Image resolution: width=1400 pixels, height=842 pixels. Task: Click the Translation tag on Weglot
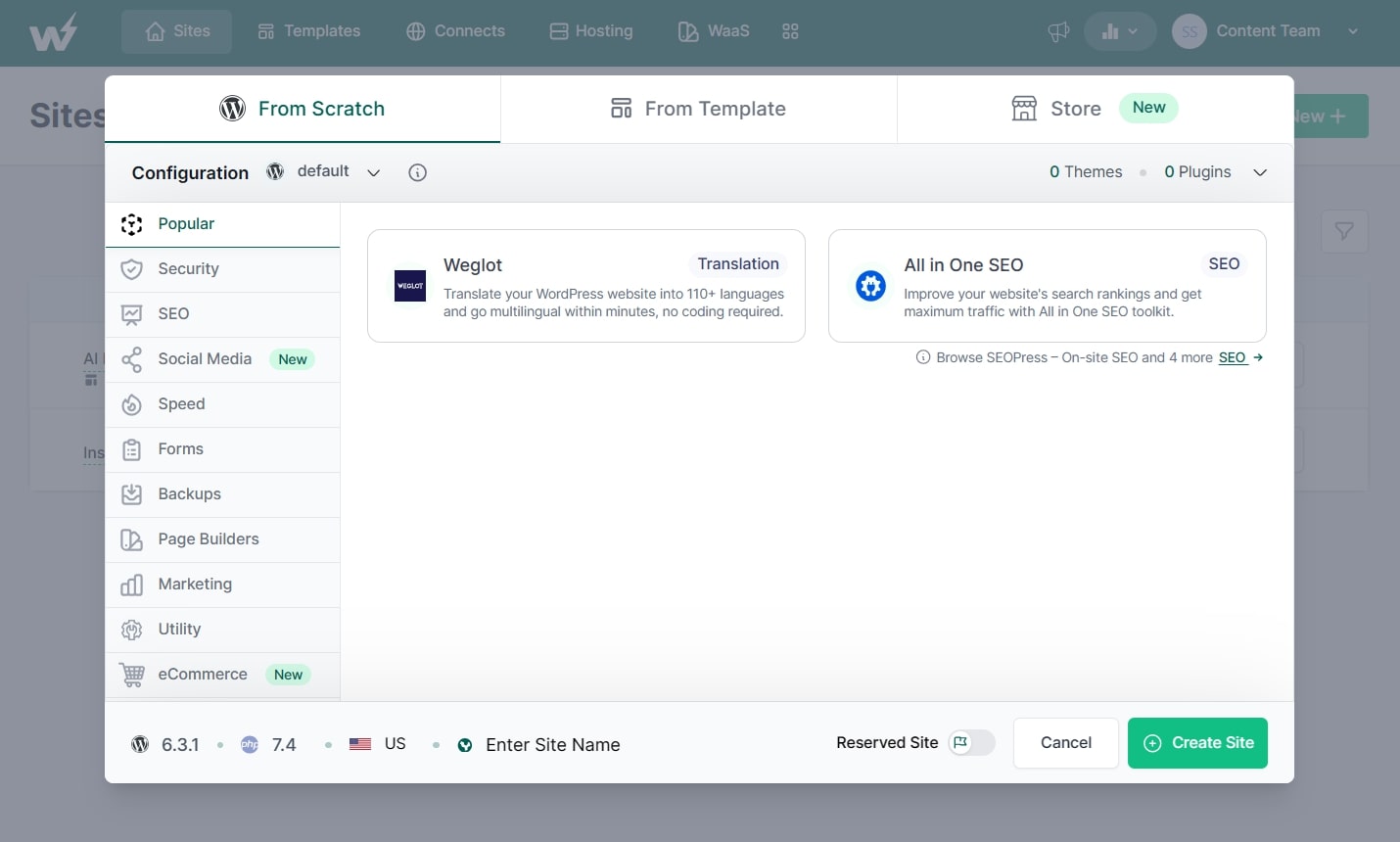(738, 264)
